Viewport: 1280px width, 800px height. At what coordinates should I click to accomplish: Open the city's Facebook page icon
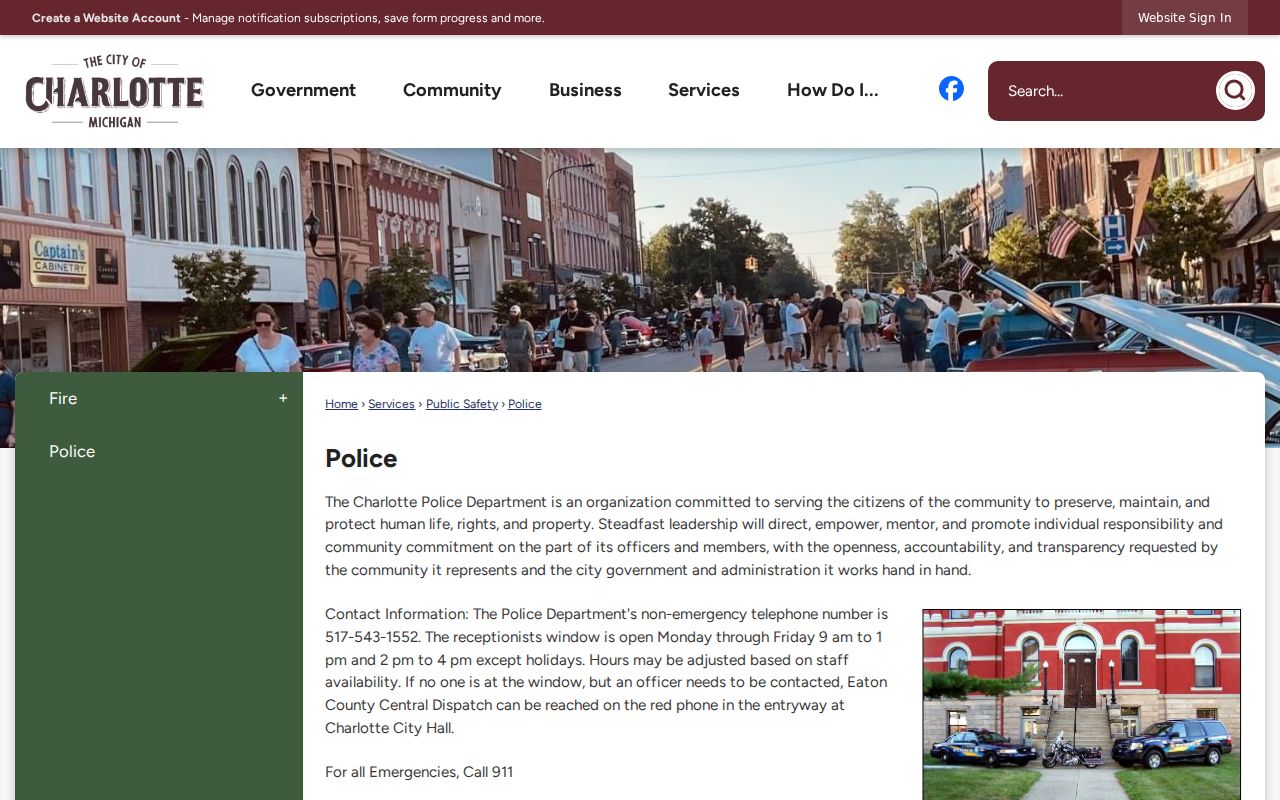[x=951, y=89]
